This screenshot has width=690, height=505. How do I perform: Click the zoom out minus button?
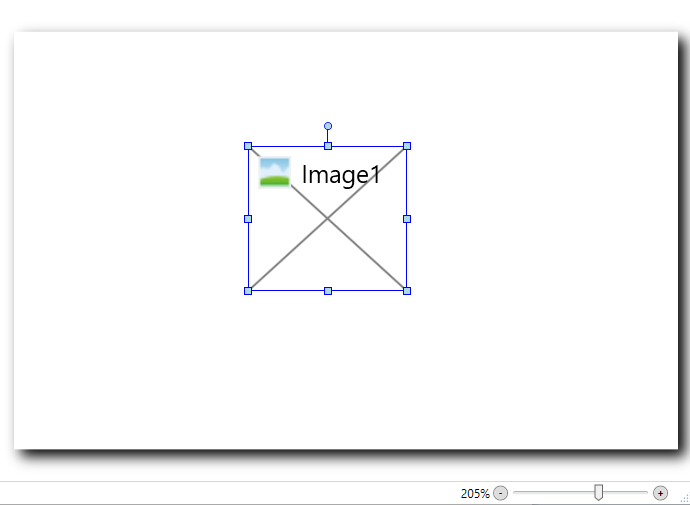[500, 493]
